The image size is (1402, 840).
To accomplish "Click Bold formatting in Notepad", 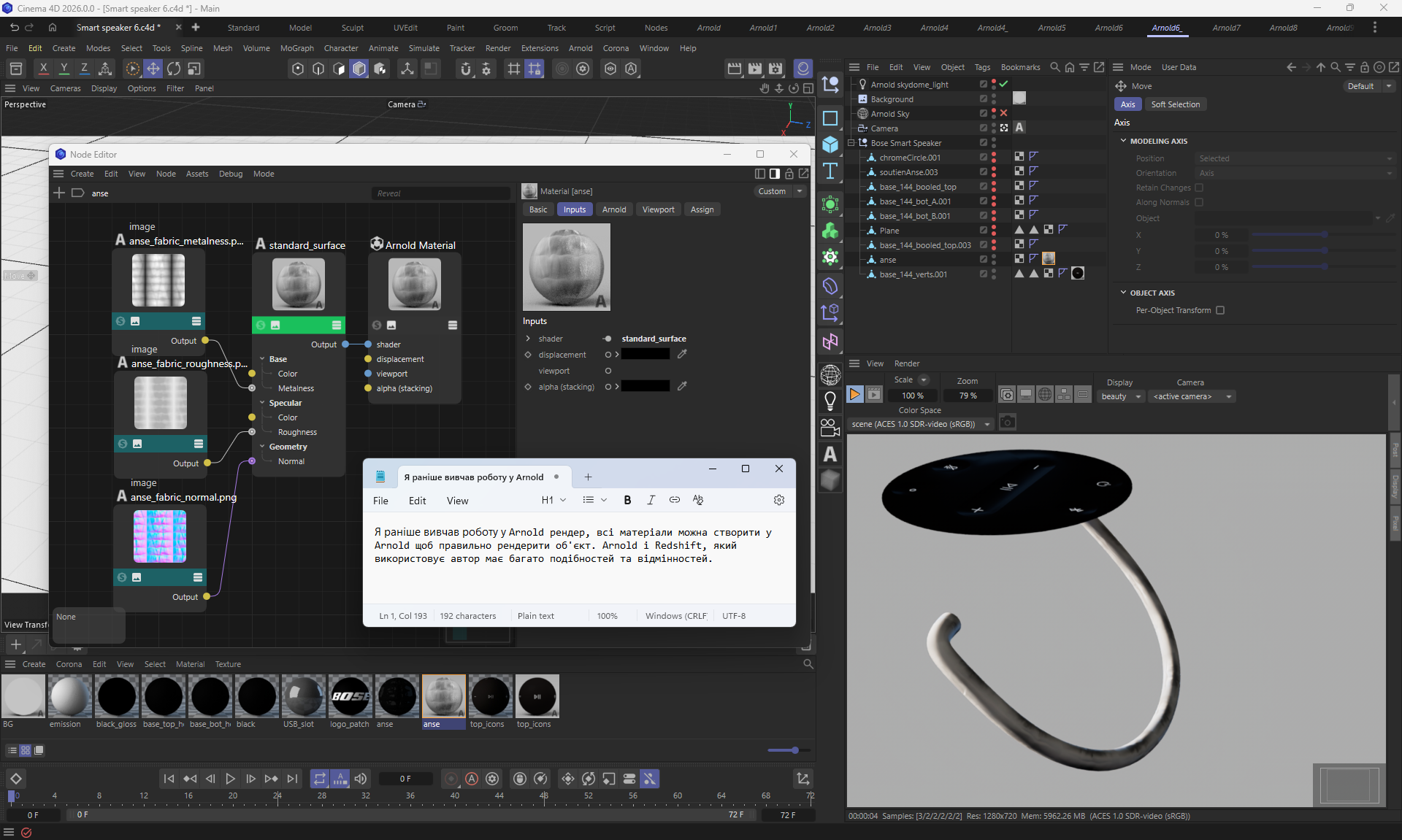I will (x=627, y=500).
